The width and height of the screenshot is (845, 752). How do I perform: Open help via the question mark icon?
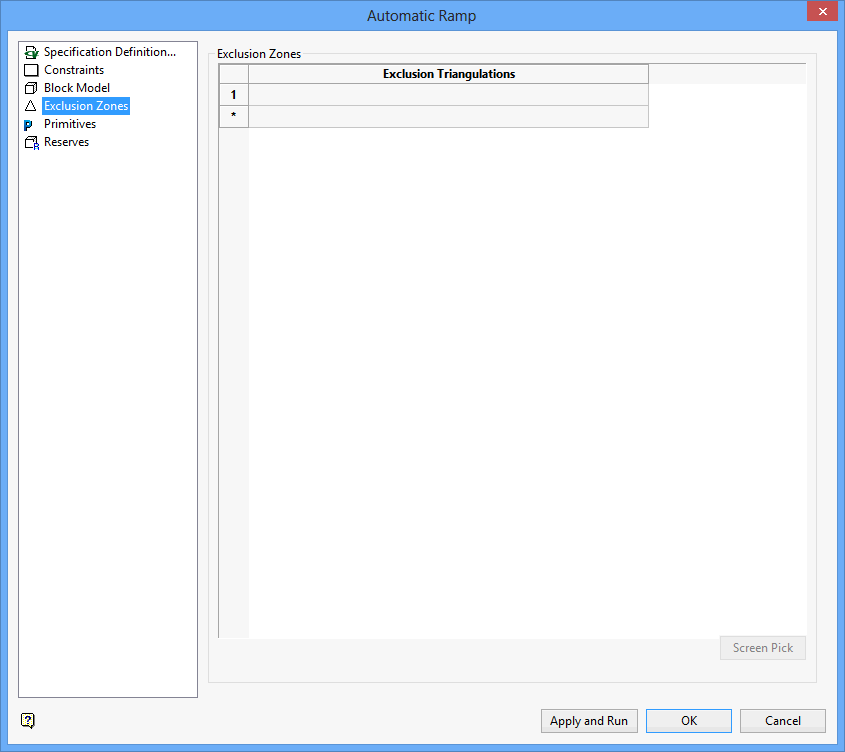[27, 720]
